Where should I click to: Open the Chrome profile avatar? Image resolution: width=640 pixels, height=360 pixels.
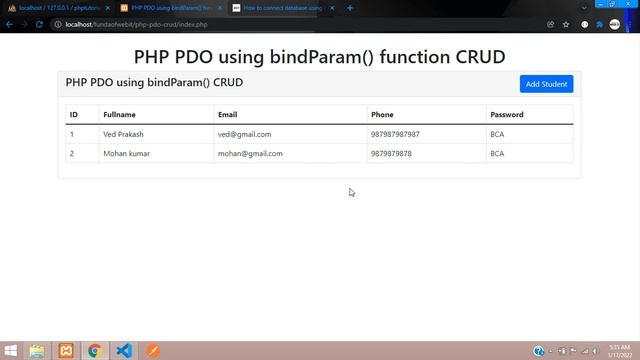(x=614, y=24)
